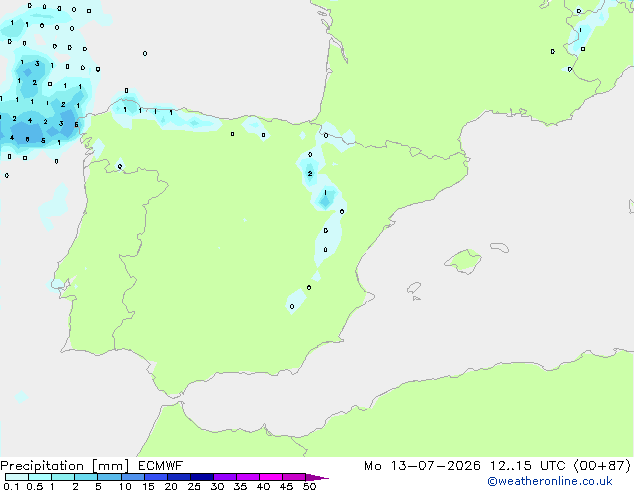Click the "35" legend scale label
Viewport: 634px width, 490px height.
pyautogui.click(x=240, y=486)
